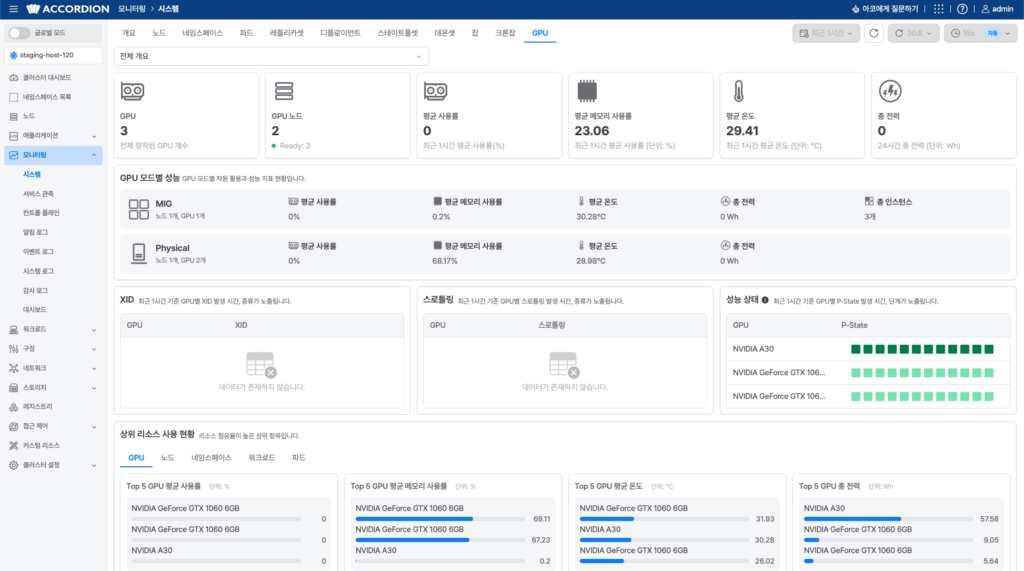Click the 클러스터 대시보드 sidebar icon

(14, 78)
